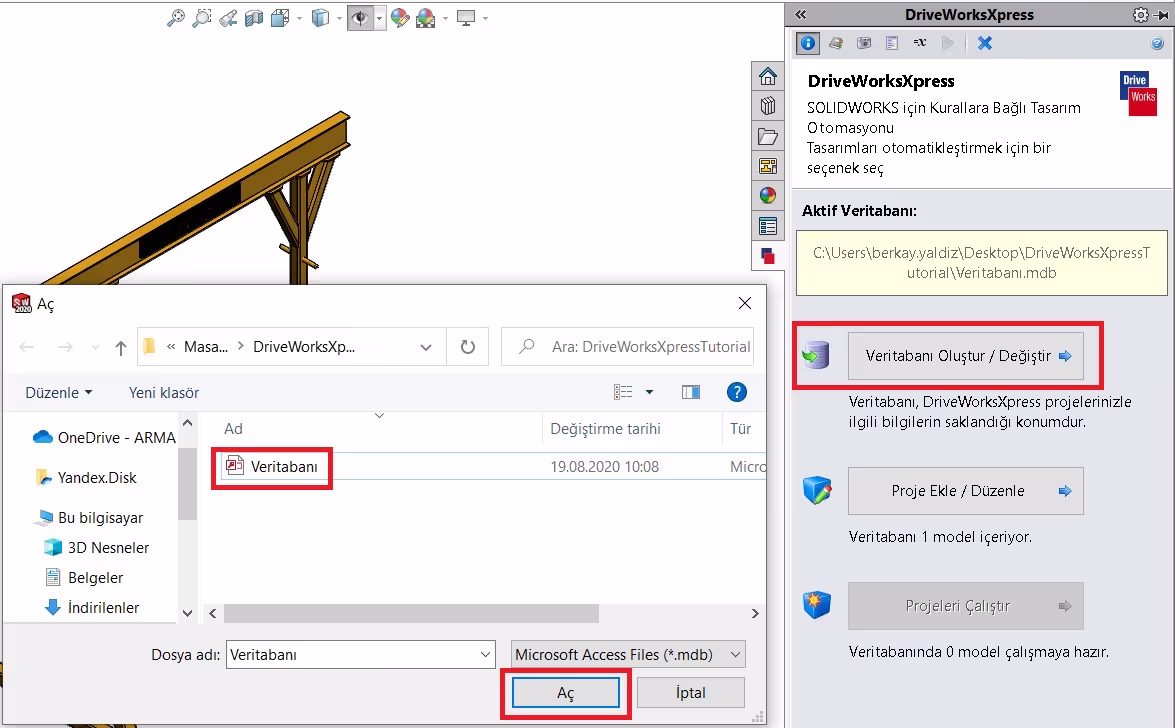The width and height of the screenshot is (1175, 728).
Task: Click the DriveWorksXpress form icon
Action: pos(892,43)
